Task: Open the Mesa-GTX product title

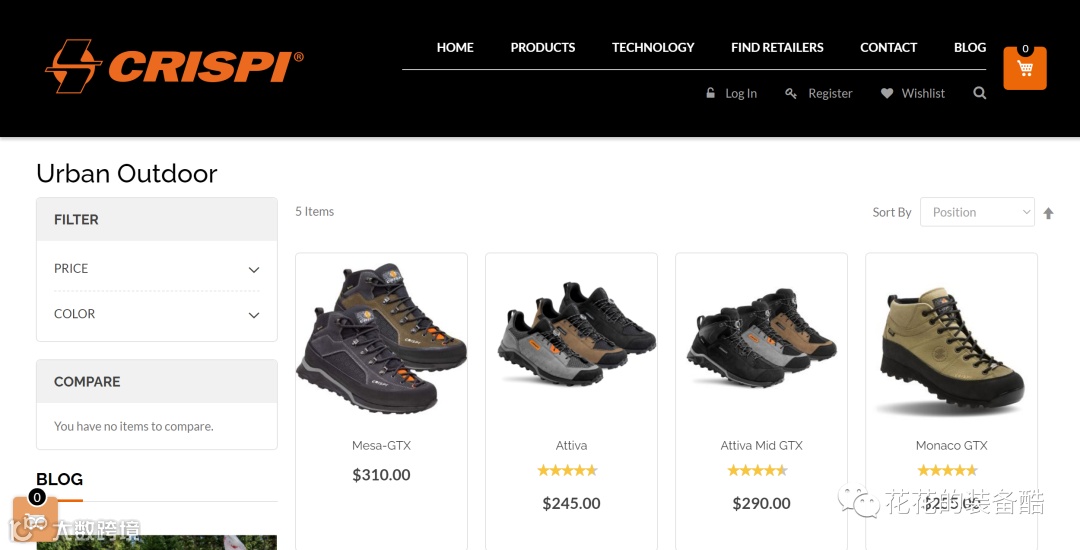Action: [x=381, y=445]
